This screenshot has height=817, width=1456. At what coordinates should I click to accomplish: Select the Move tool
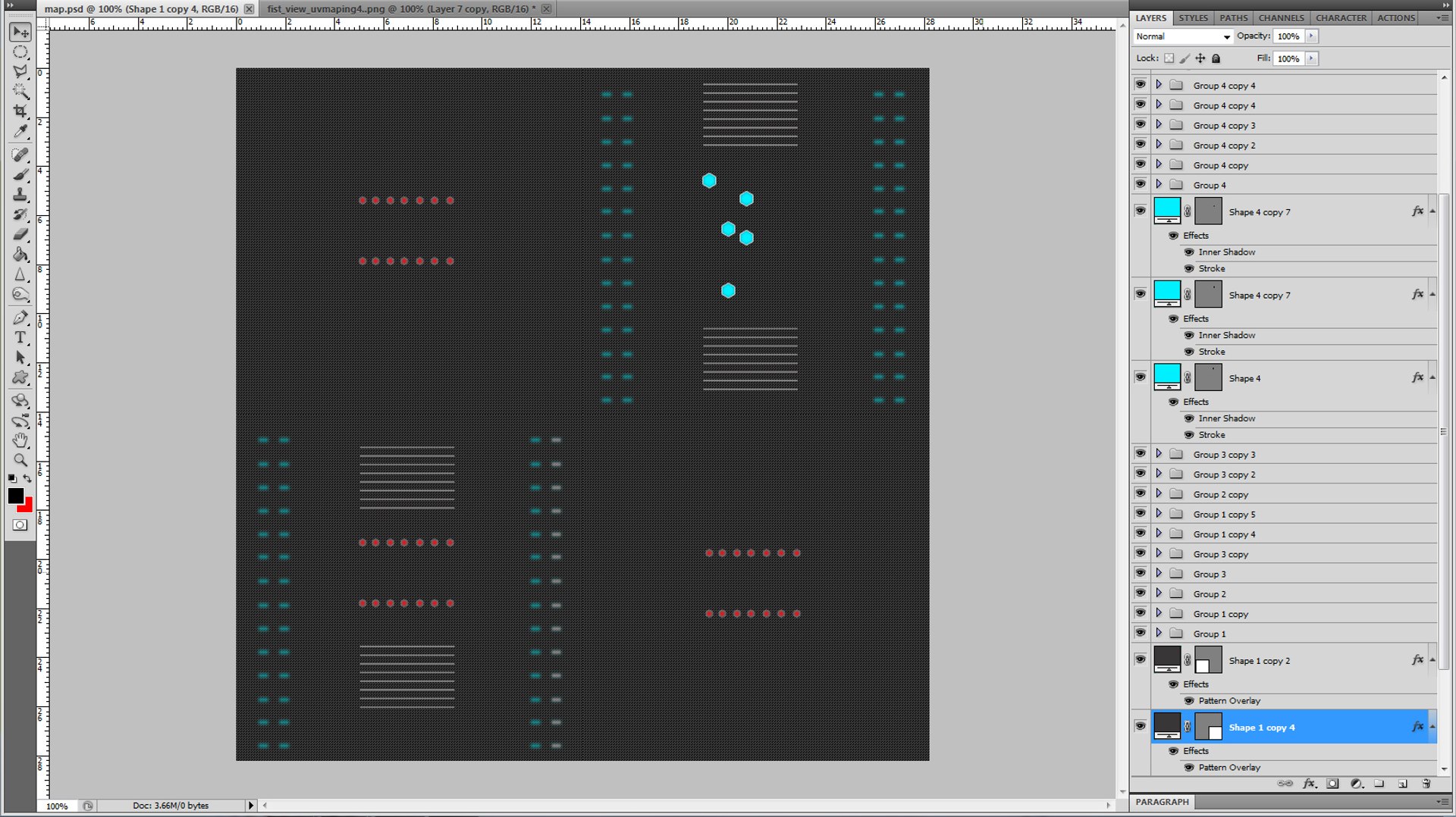(20, 32)
